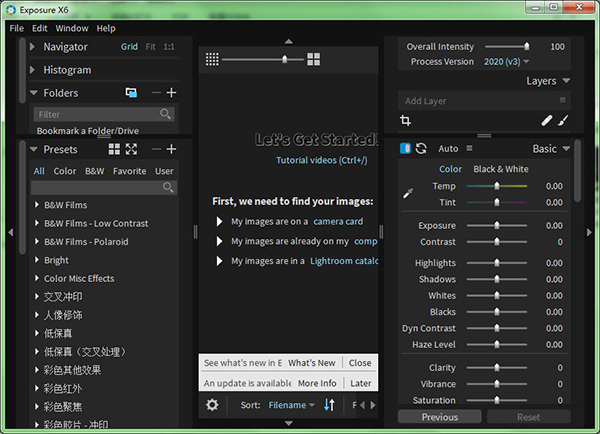This screenshot has height=434, width=600.
Task: Switch presets to grid view icon
Action: tap(114, 149)
